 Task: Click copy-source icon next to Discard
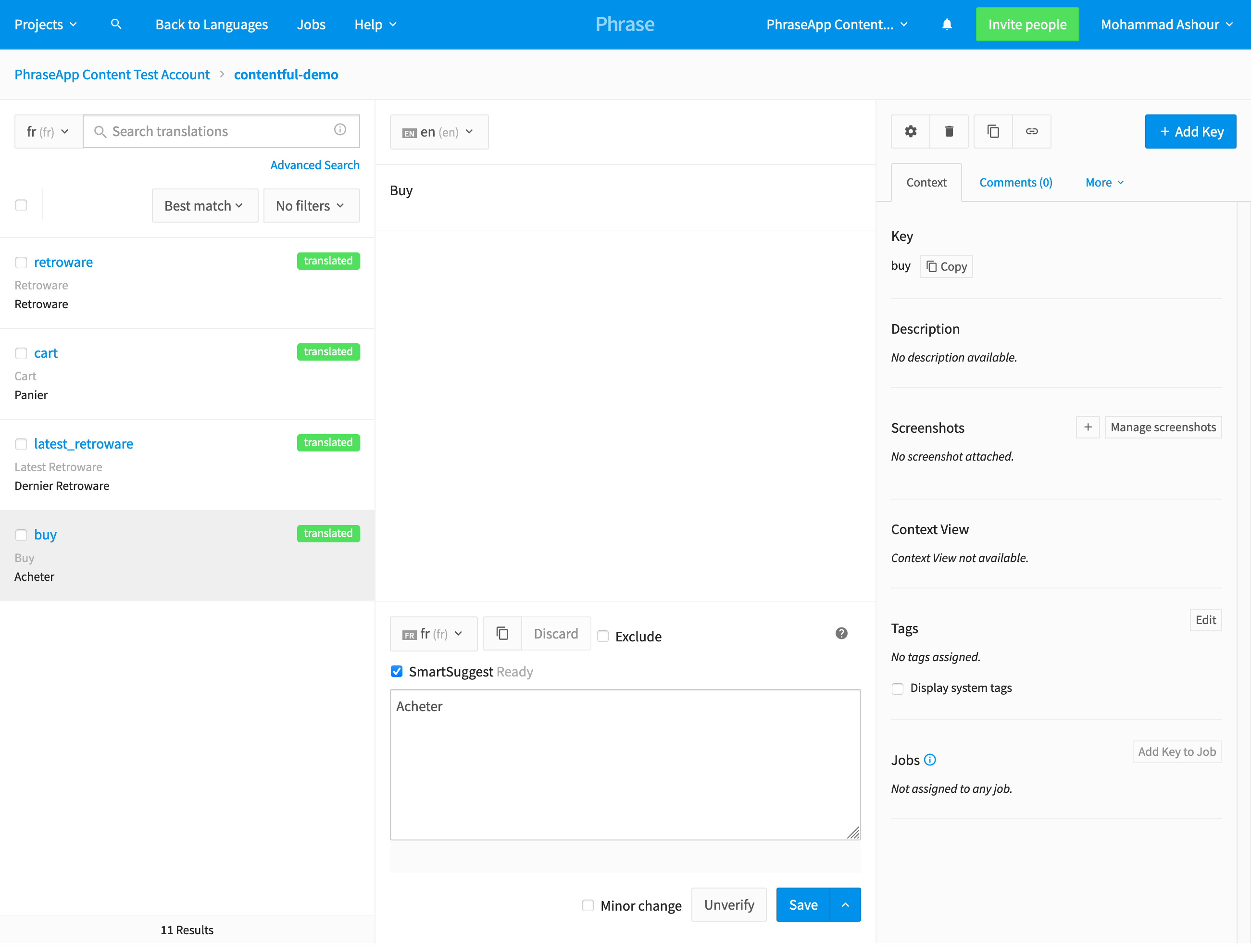502,634
